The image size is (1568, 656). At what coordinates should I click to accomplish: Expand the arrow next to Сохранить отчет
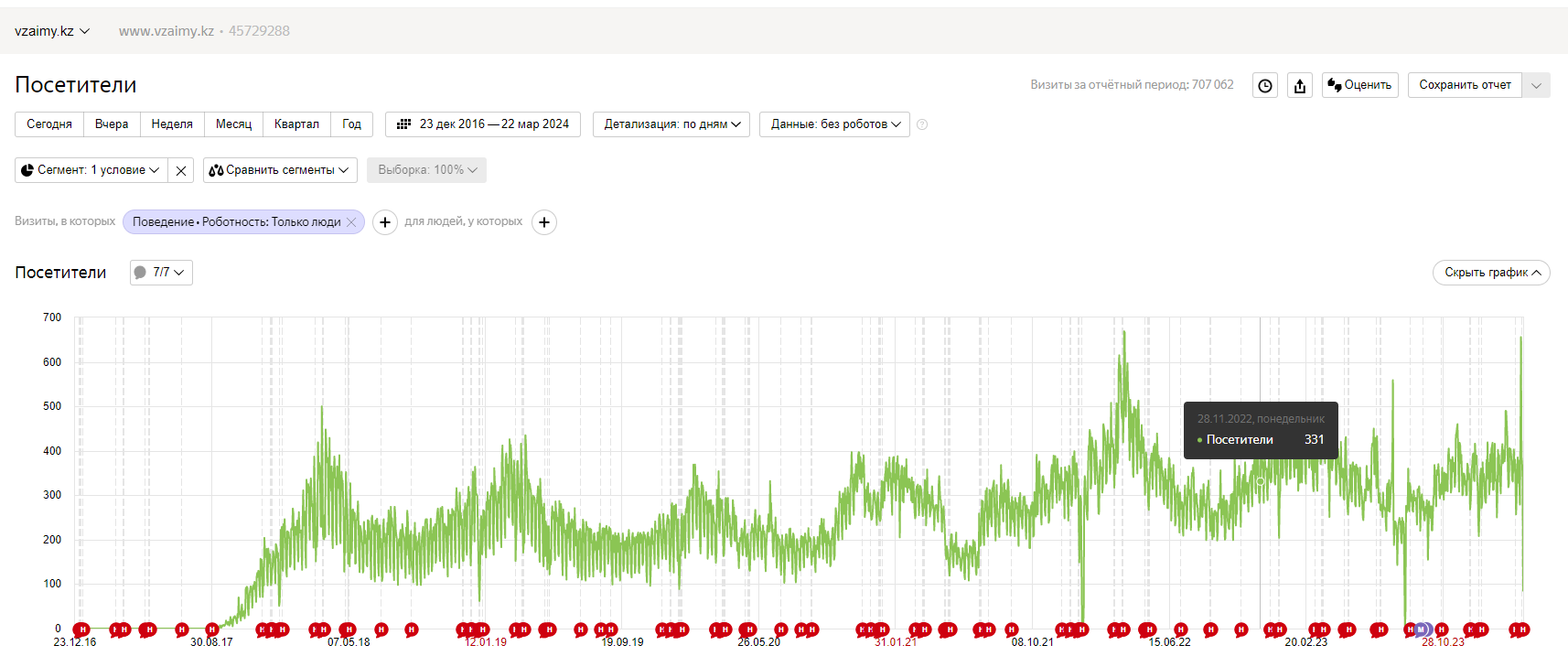(x=1537, y=85)
